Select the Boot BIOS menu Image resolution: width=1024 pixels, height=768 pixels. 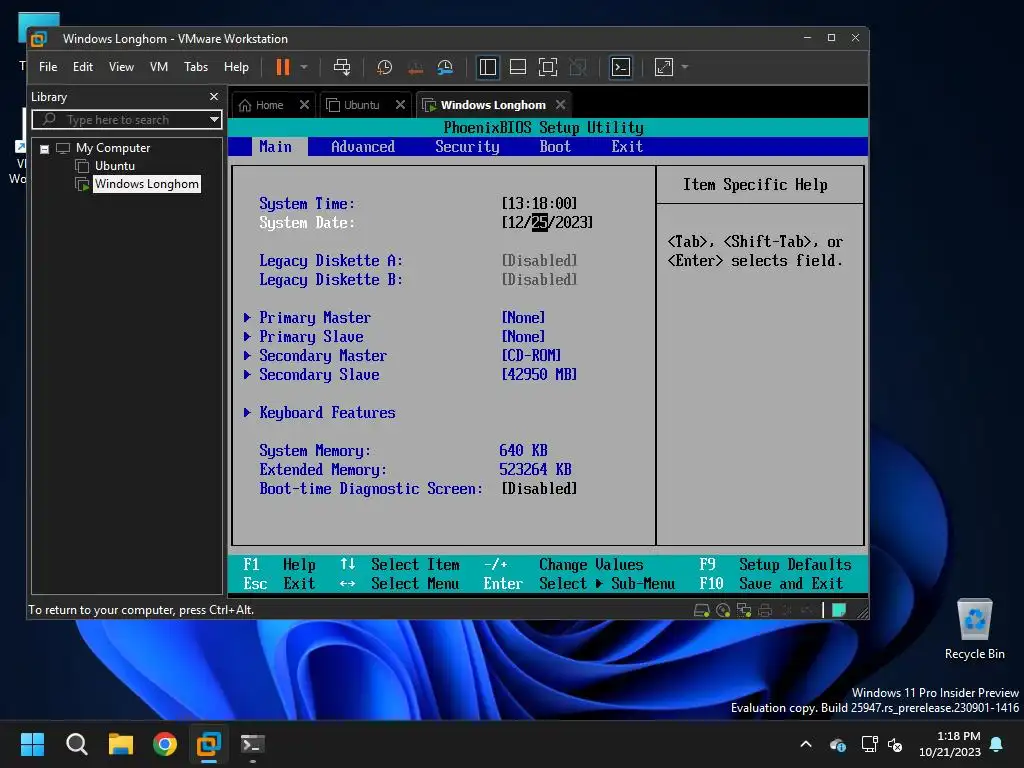tap(555, 147)
